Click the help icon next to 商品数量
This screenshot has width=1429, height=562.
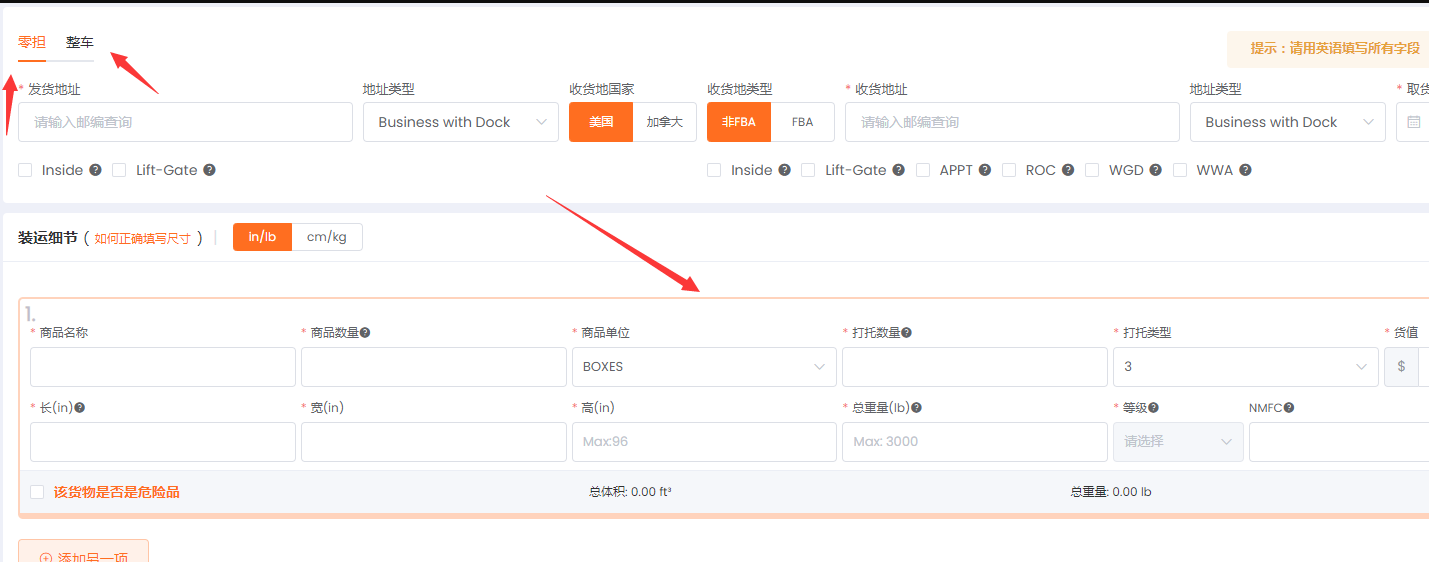[x=365, y=333]
